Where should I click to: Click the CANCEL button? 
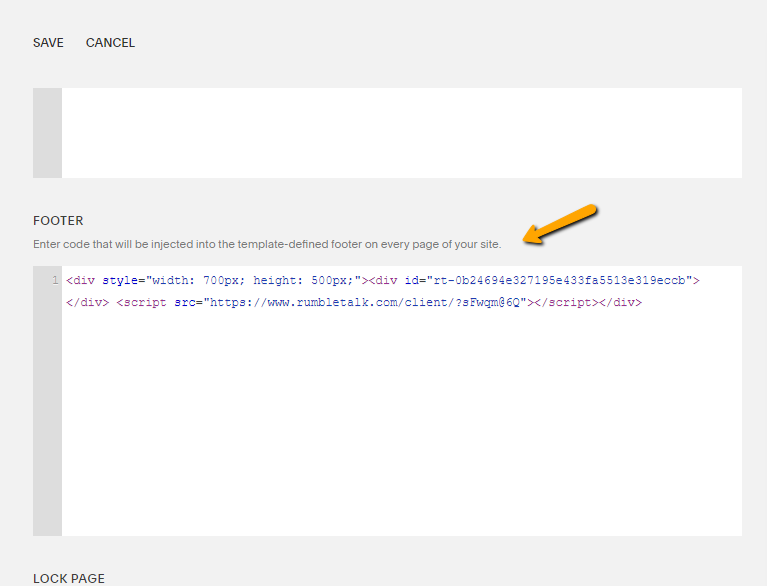point(110,43)
